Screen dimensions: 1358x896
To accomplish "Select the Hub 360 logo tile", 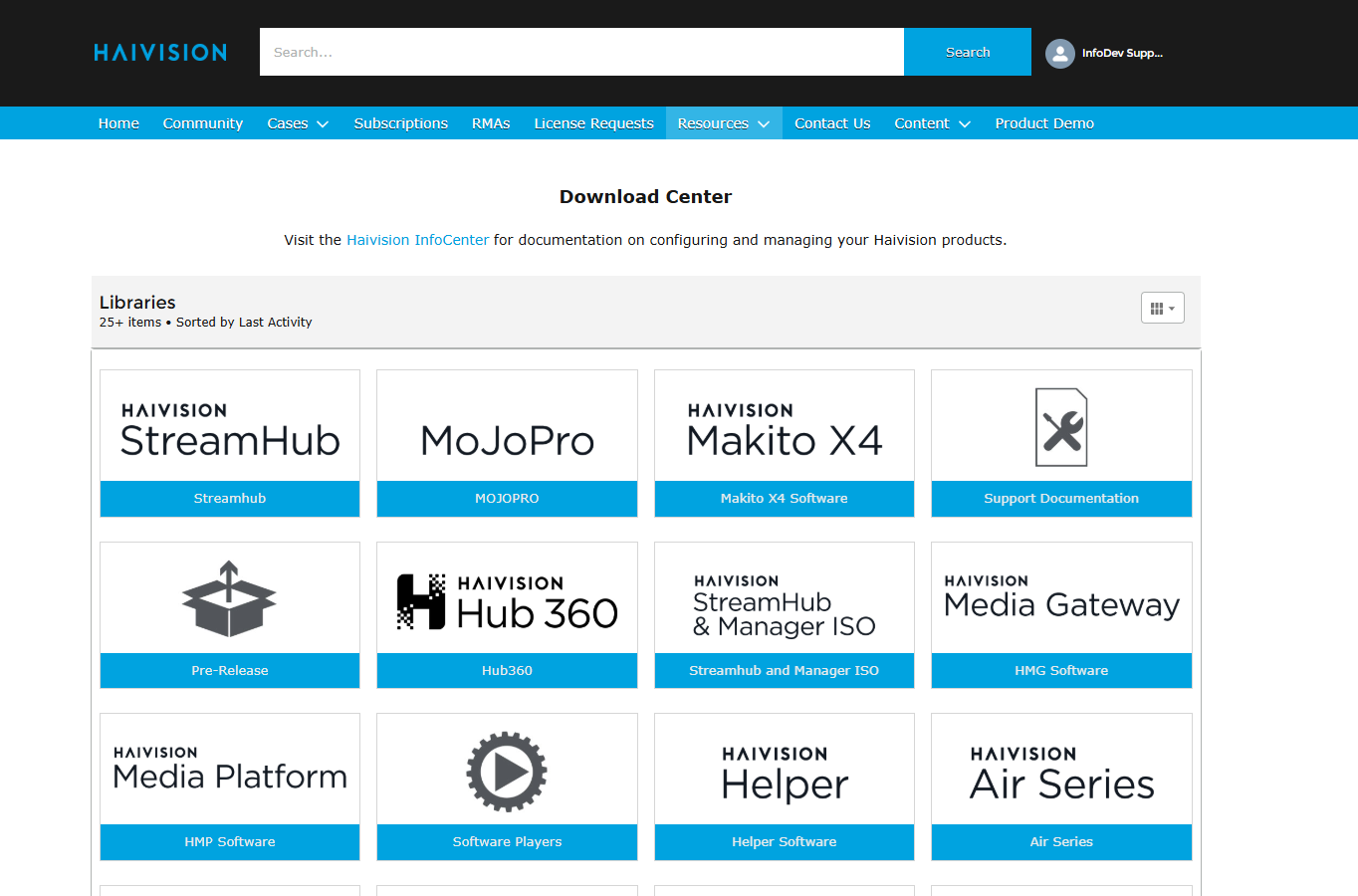I will [507, 600].
